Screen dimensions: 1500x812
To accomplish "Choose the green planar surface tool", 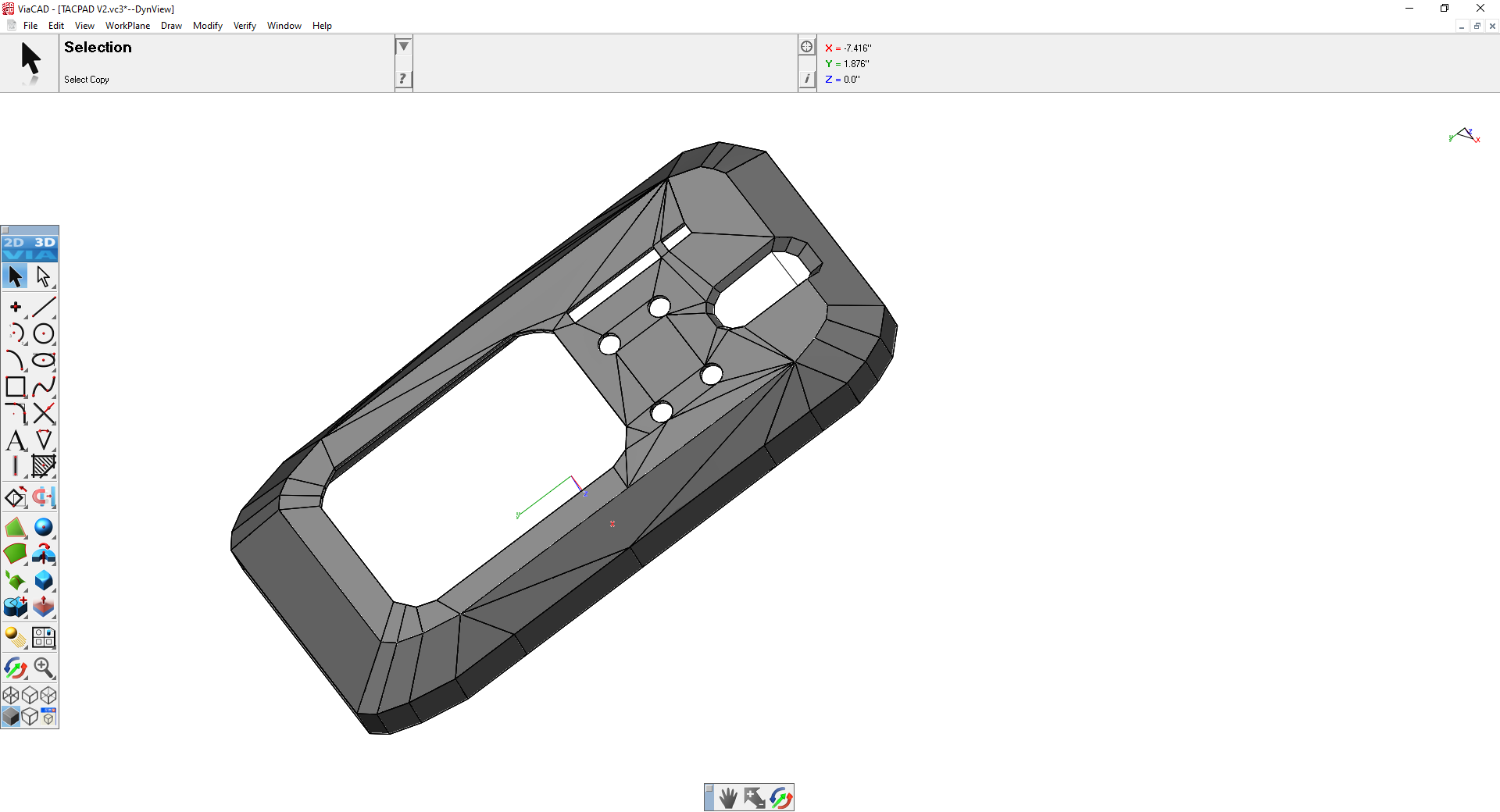I will click(x=16, y=528).
